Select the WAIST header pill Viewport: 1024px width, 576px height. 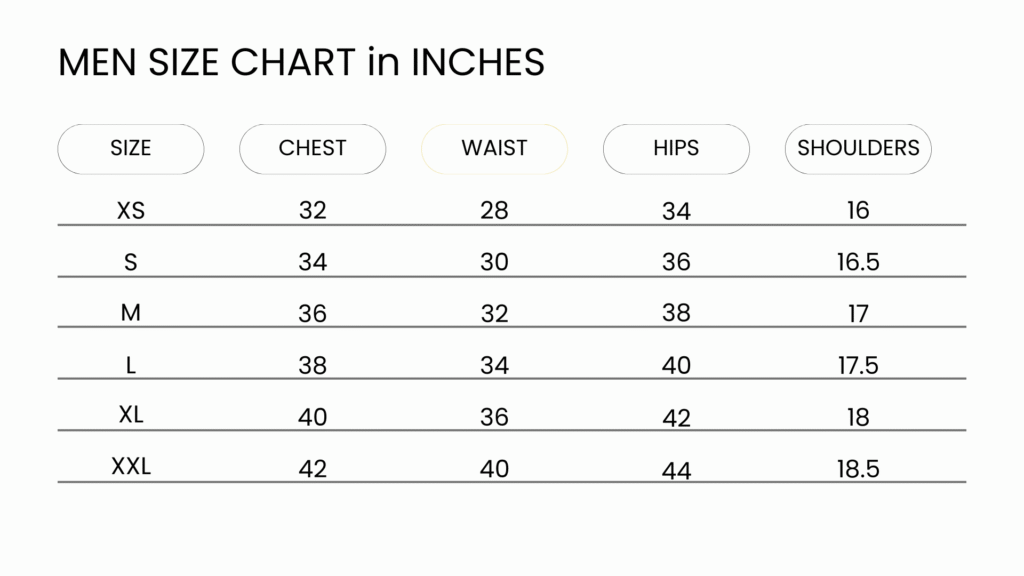click(494, 149)
